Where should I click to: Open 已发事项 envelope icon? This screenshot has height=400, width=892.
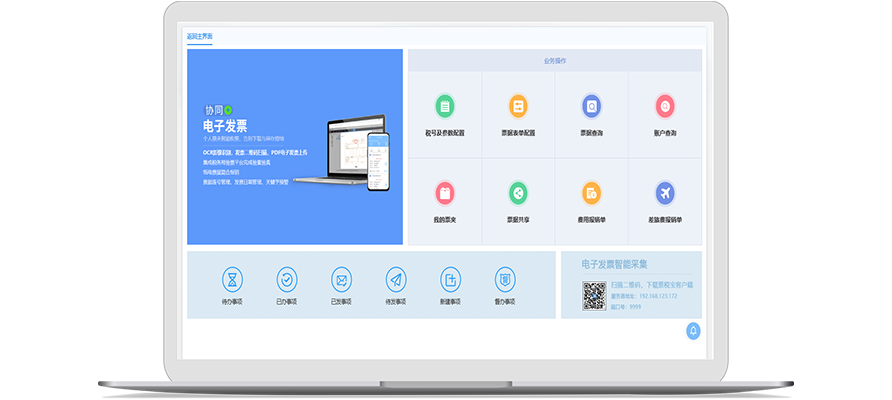[341, 279]
